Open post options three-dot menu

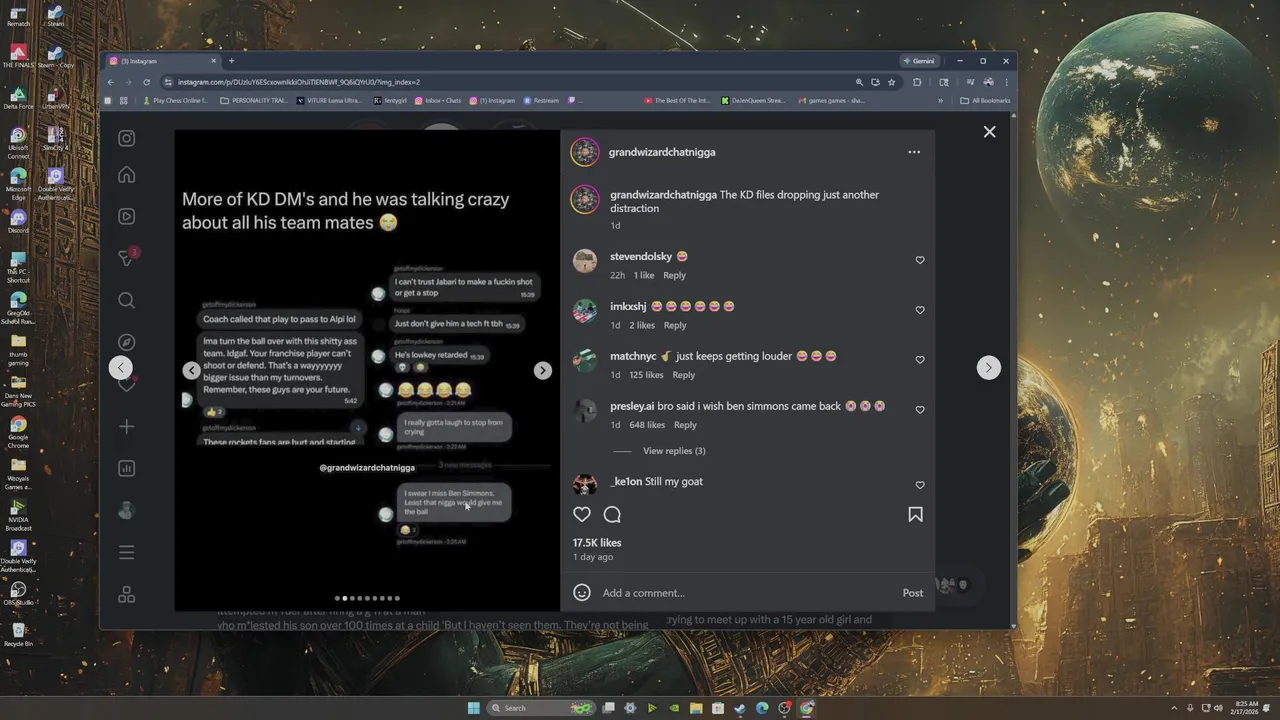pos(914,152)
